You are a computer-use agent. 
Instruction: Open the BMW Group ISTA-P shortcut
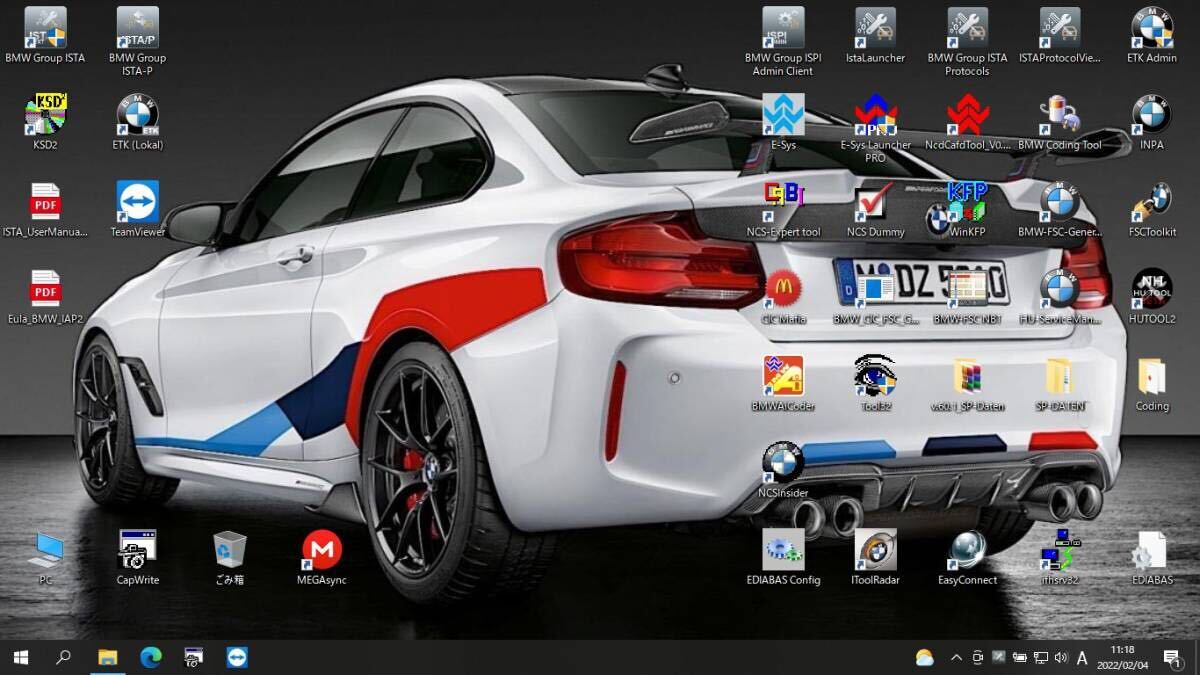tap(137, 28)
